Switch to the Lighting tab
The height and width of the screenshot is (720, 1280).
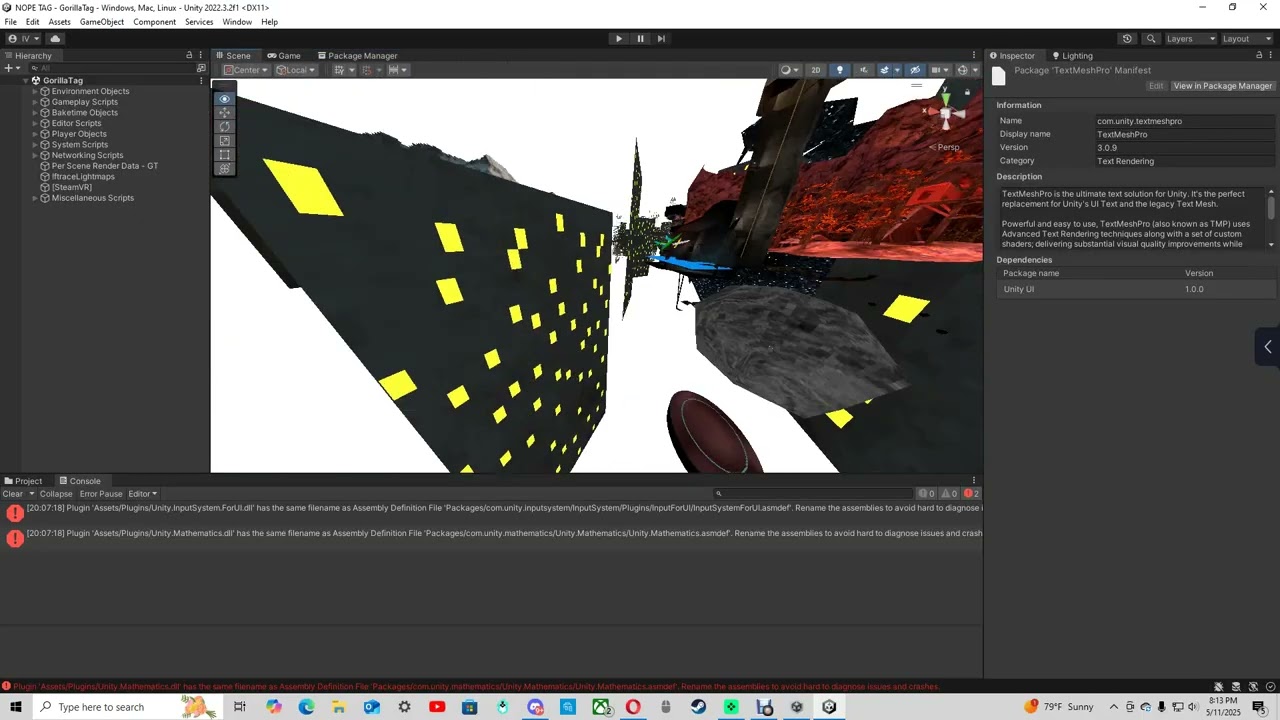pyautogui.click(x=1072, y=56)
